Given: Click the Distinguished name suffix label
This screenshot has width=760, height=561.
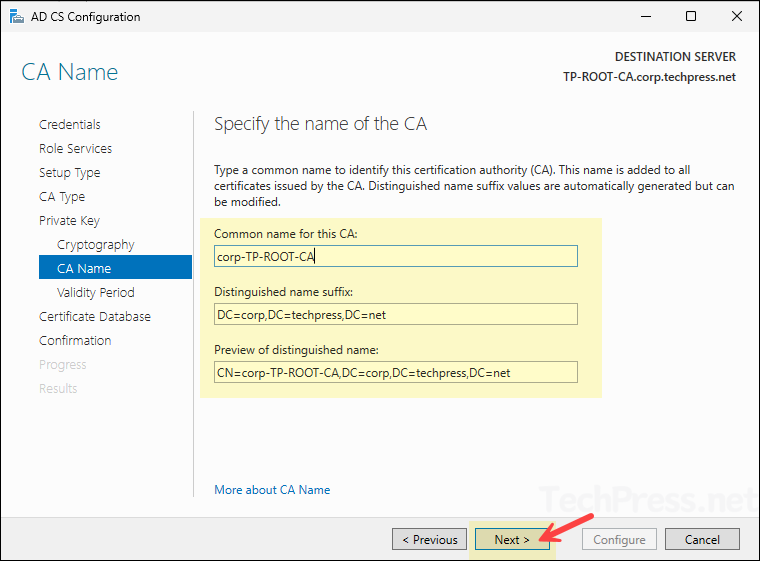Looking at the screenshot, I should click(284, 292).
